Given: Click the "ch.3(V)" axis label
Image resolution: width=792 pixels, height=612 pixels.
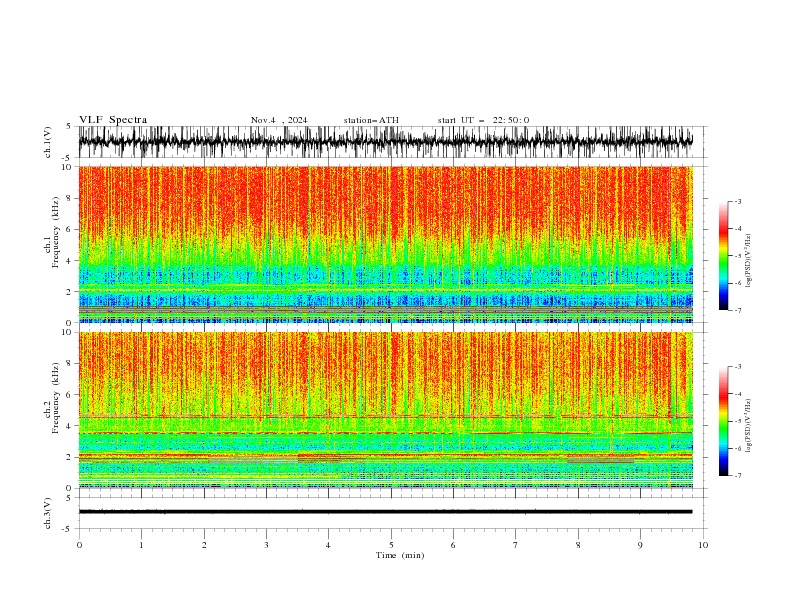Looking at the screenshot, I should point(48,513).
